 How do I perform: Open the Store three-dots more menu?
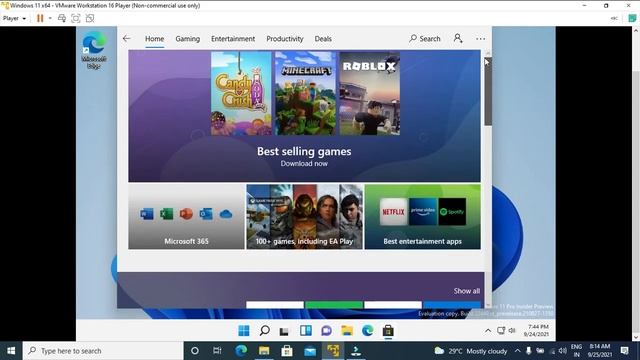[x=480, y=39]
